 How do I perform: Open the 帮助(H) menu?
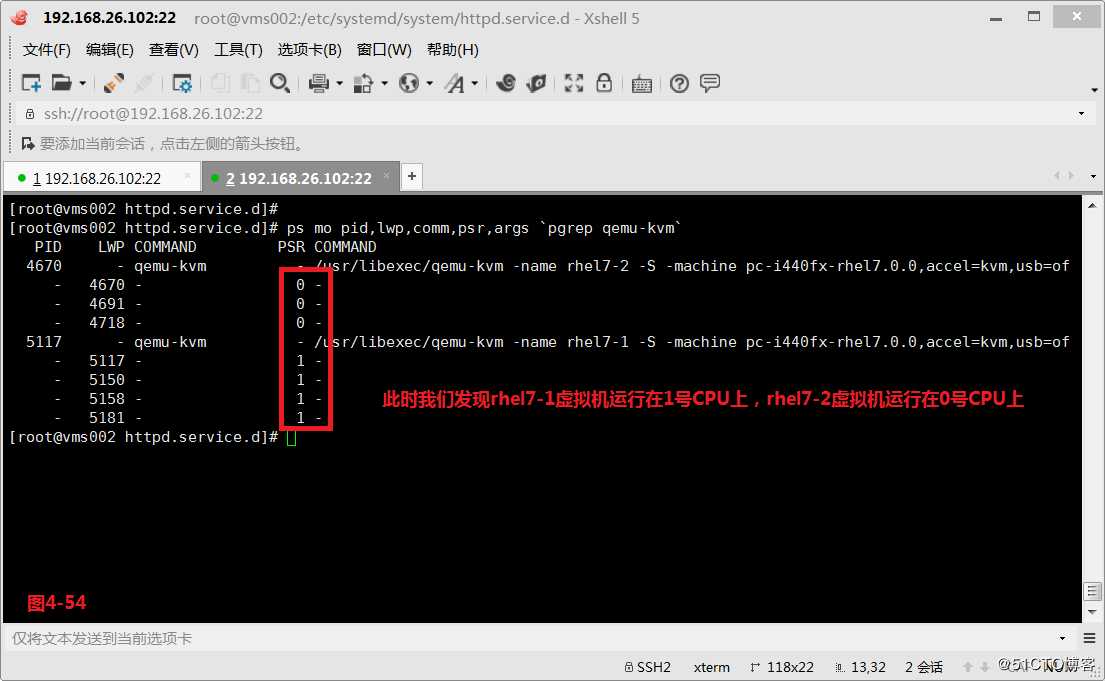tap(452, 50)
